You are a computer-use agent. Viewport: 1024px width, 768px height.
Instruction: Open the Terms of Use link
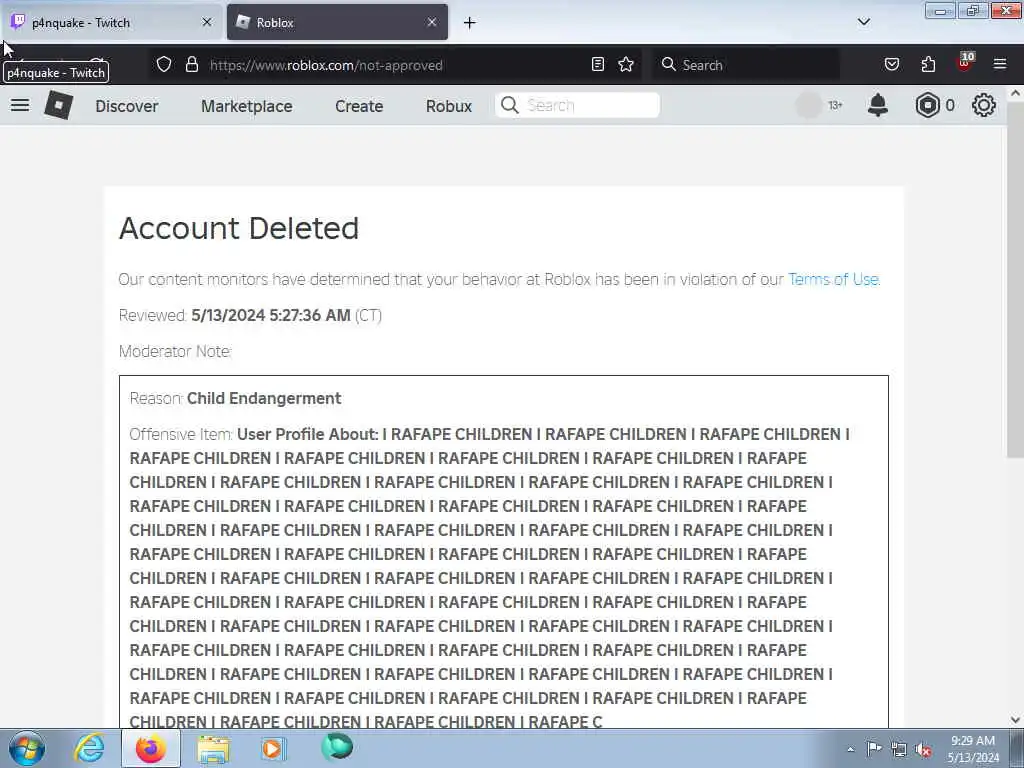(x=833, y=280)
